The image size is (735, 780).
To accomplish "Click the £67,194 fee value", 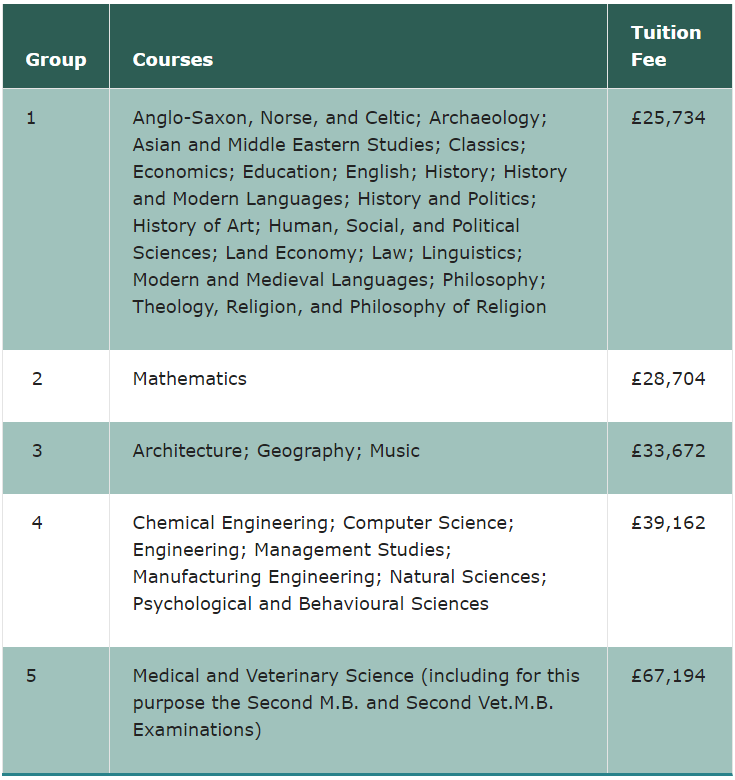I will [668, 676].
